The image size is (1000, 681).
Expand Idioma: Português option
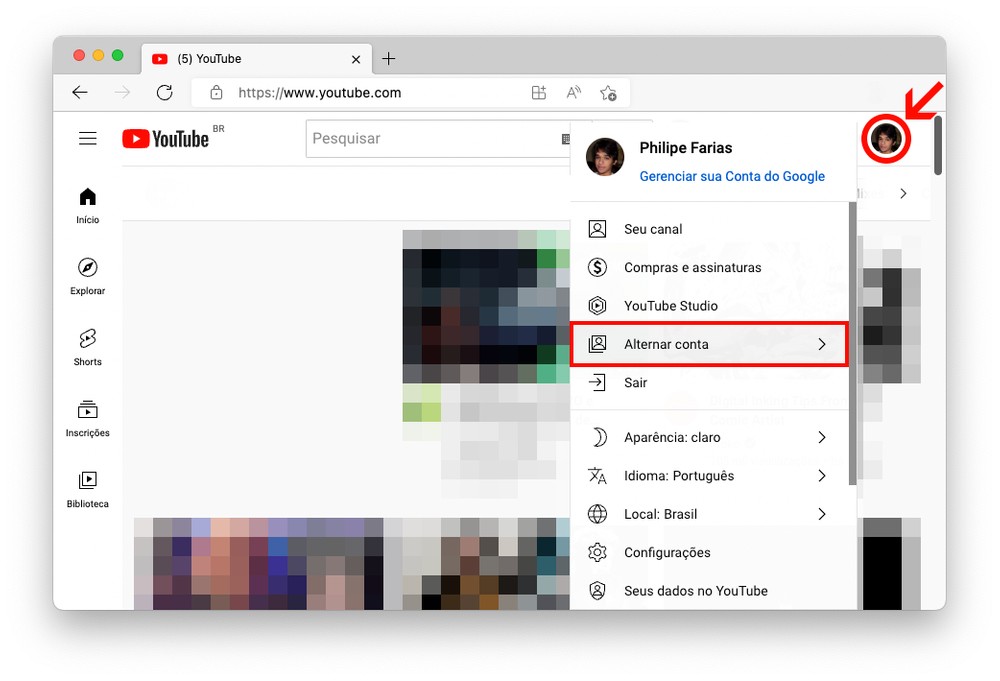(709, 476)
